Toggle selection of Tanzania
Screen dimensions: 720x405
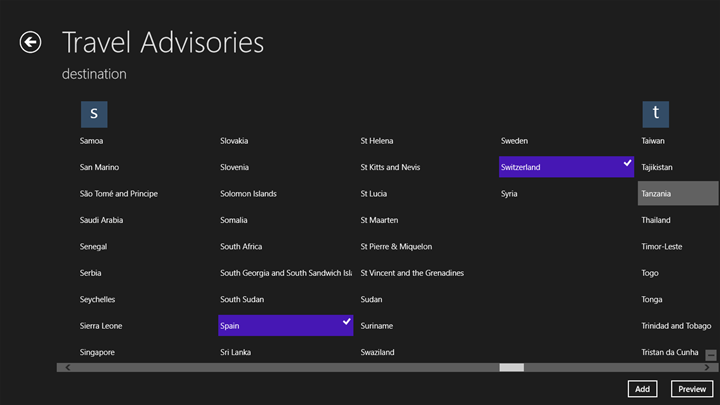point(677,193)
